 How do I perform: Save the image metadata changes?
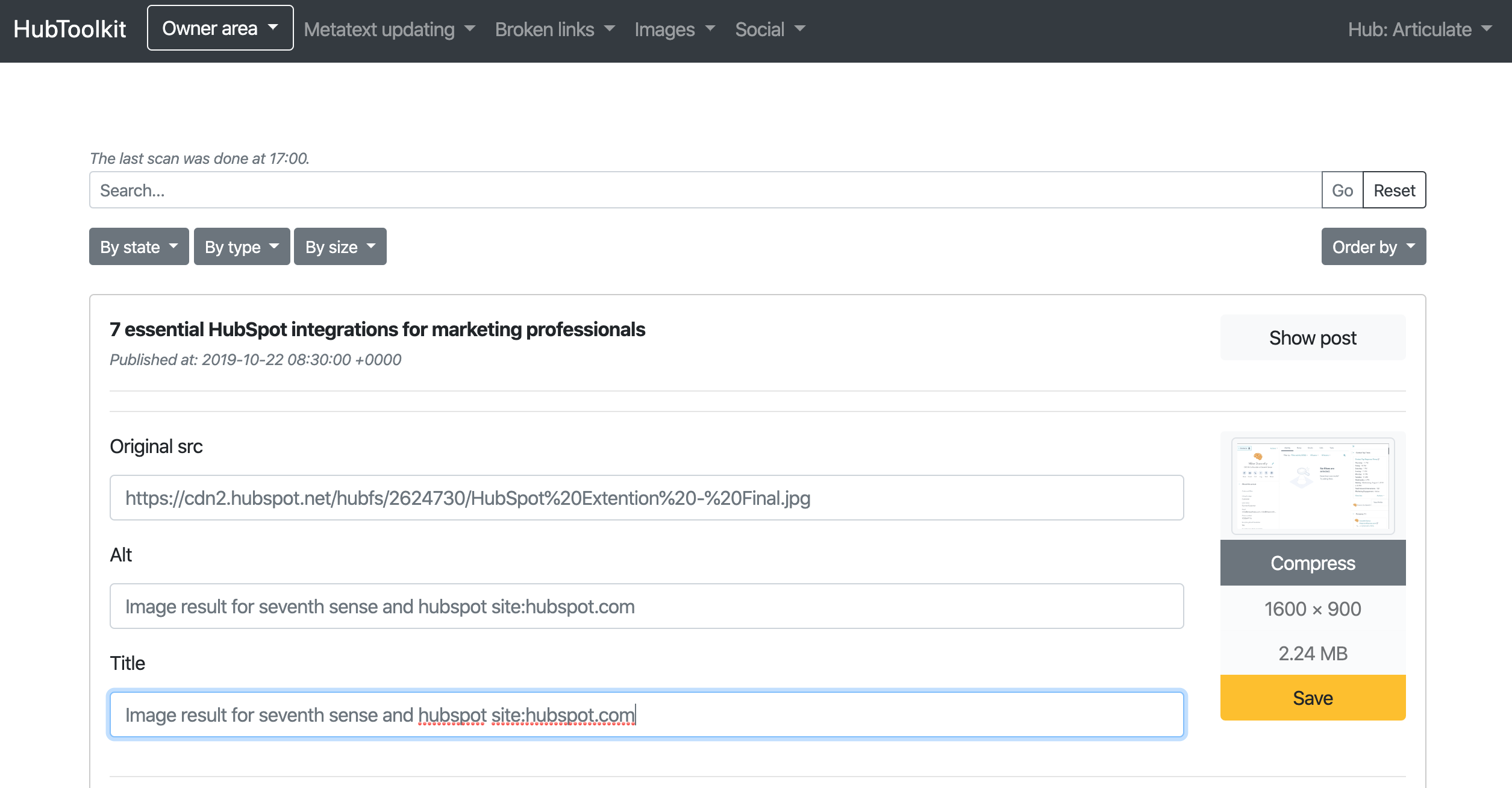1312,698
